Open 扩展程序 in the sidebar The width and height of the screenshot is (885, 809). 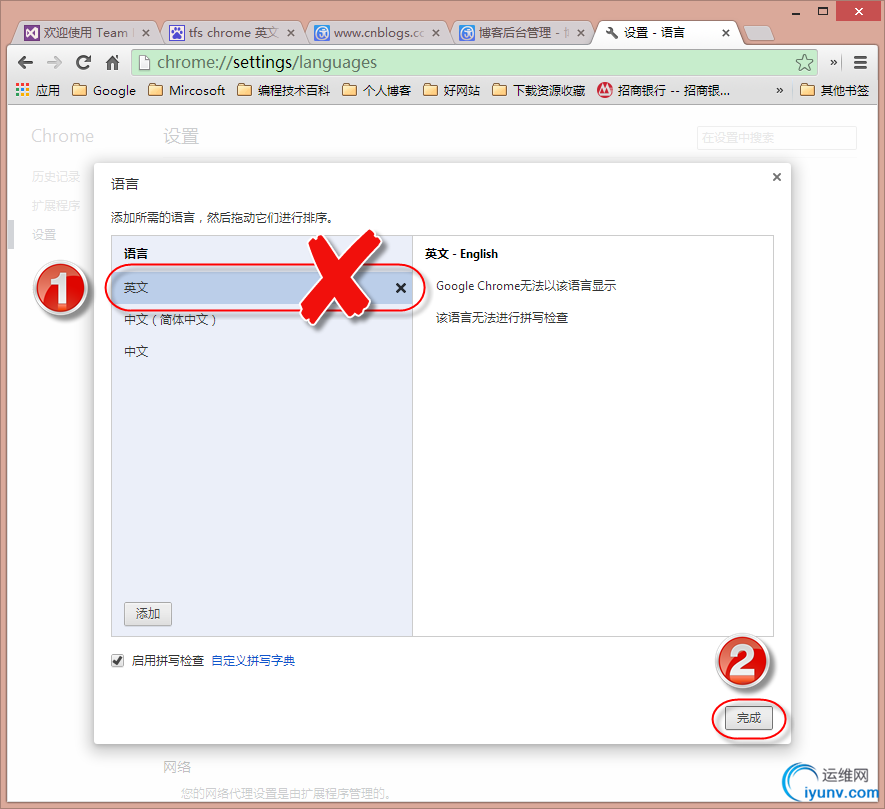(x=56, y=205)
